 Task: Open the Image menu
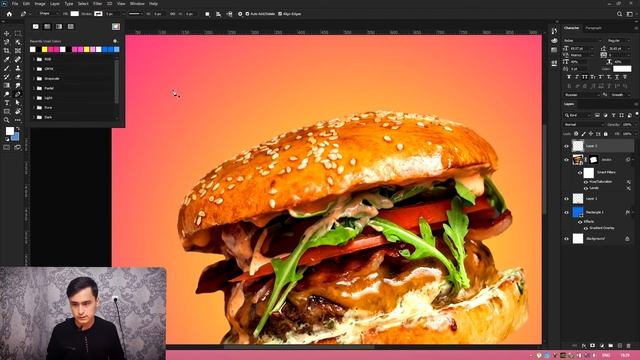(40, 4)
